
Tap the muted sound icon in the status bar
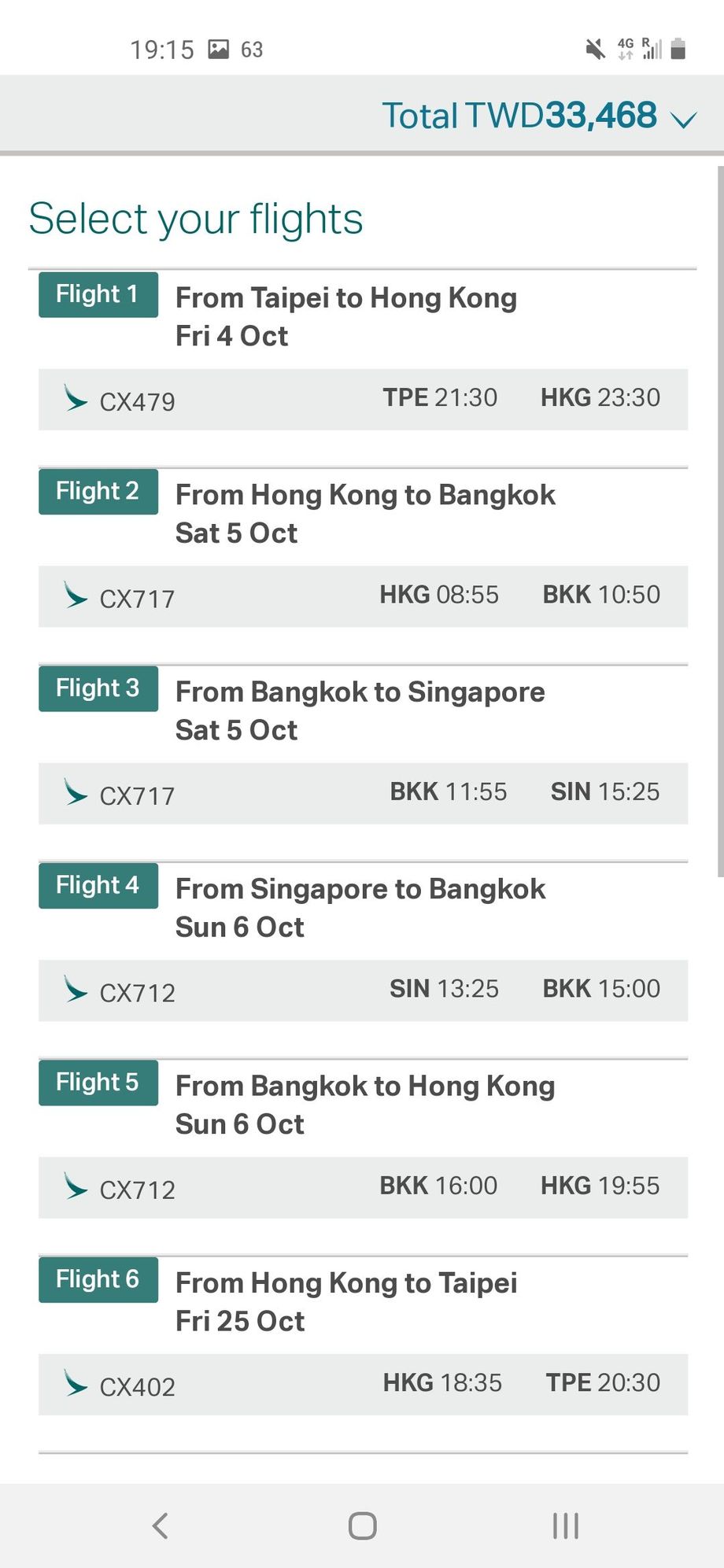(x=596, y=50)
